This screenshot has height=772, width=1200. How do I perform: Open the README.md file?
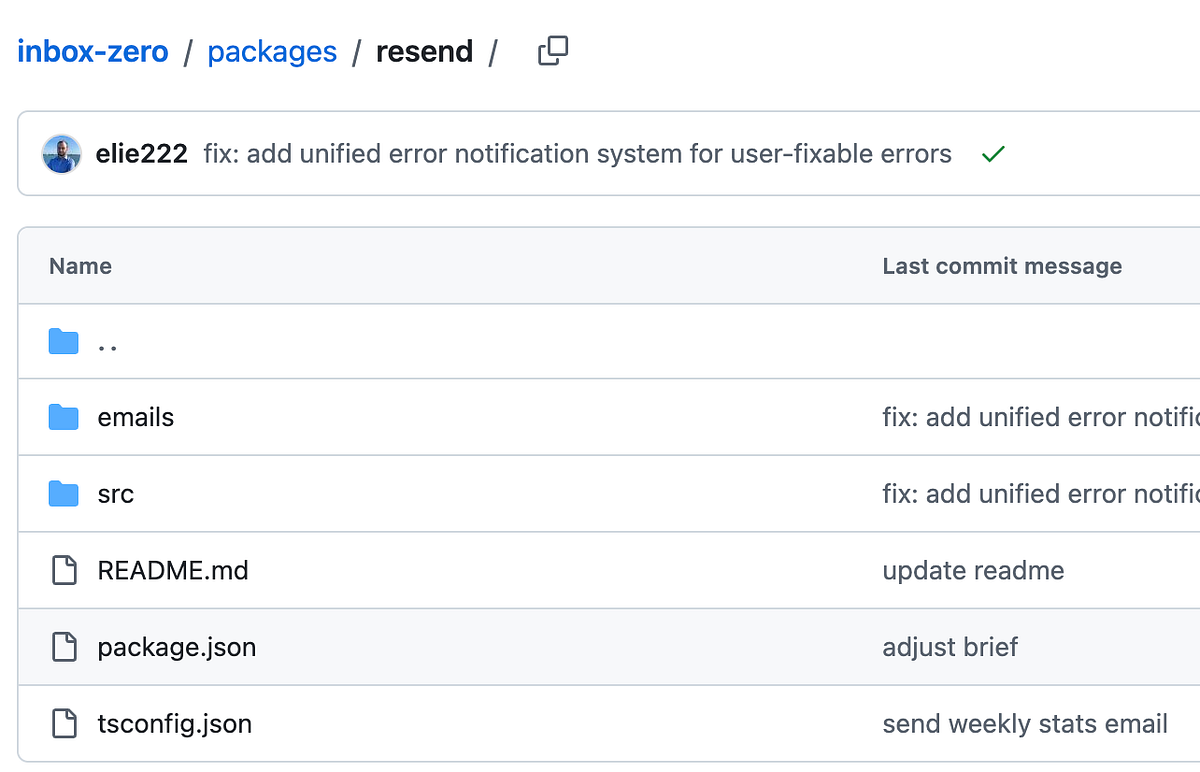(x=173, y=570)
